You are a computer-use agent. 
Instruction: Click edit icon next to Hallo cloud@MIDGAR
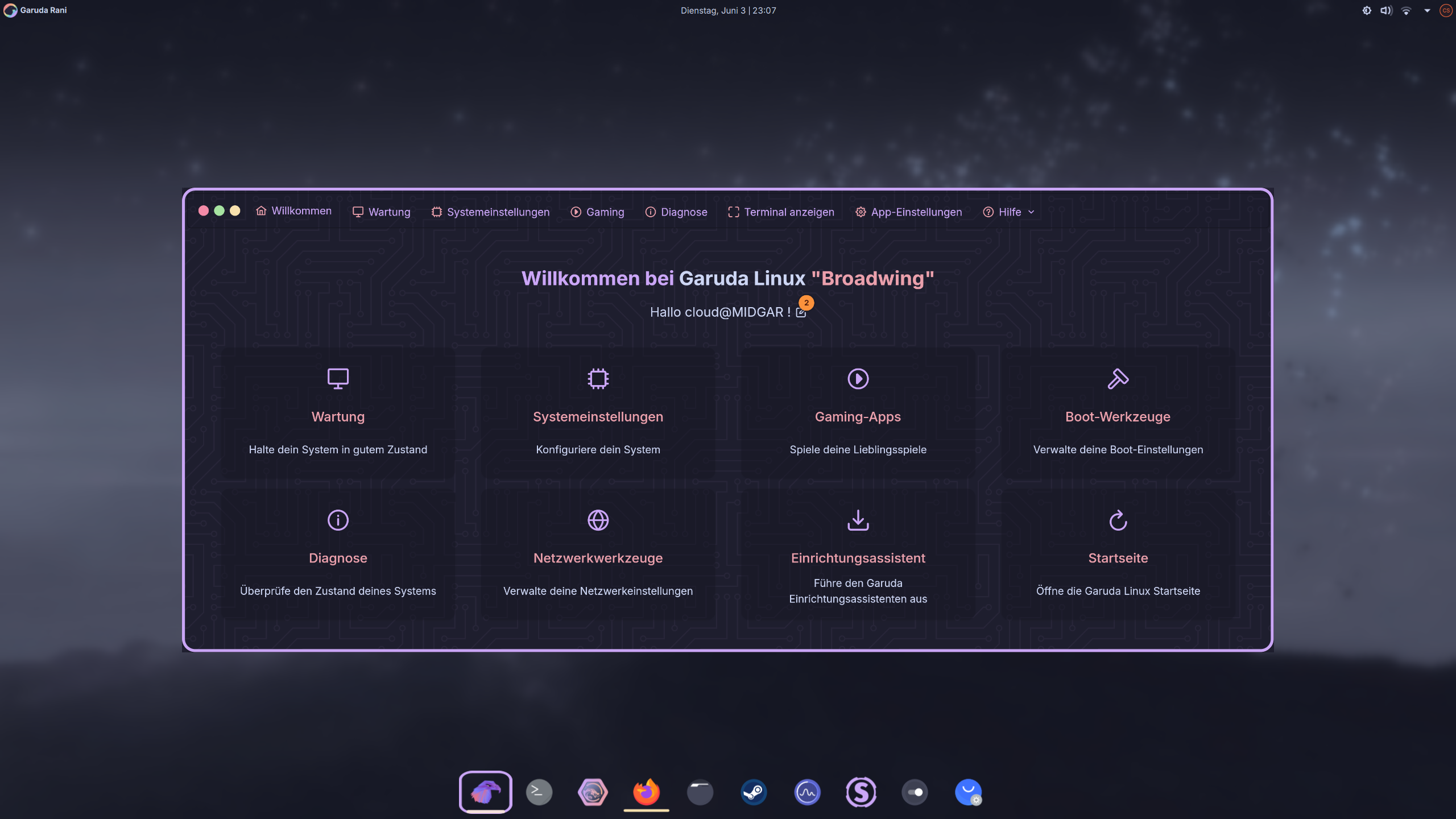[801, 313]
